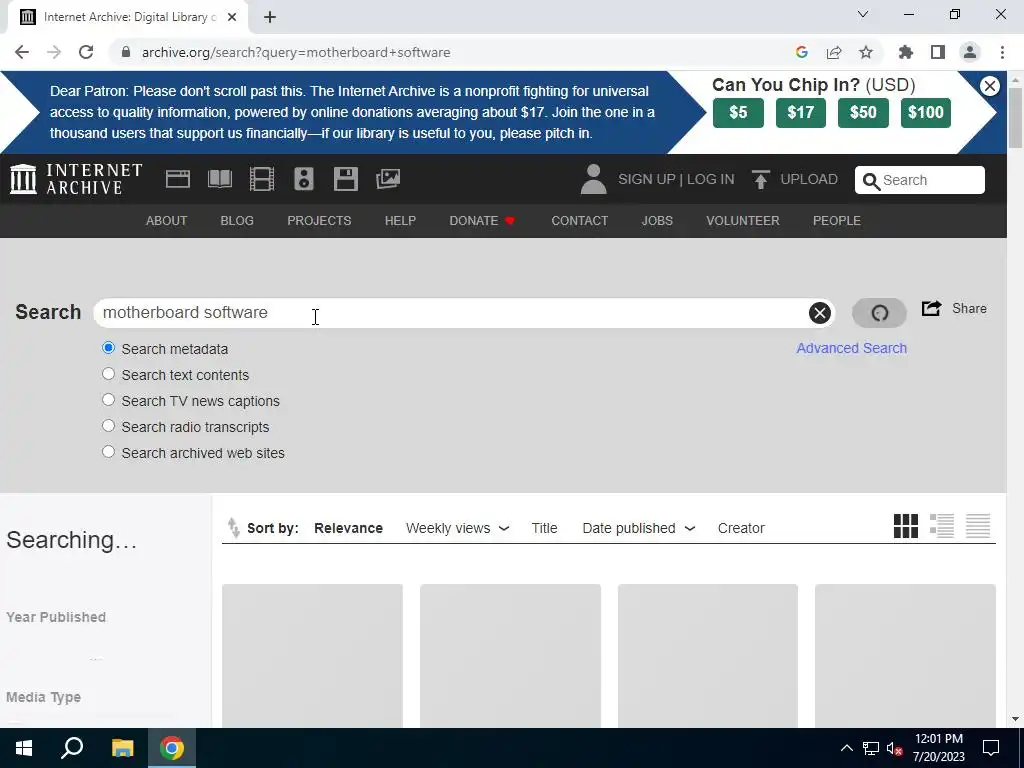Open ABOUT menu item
Viewport: 1024px width, 768px height.
(167, 221)
